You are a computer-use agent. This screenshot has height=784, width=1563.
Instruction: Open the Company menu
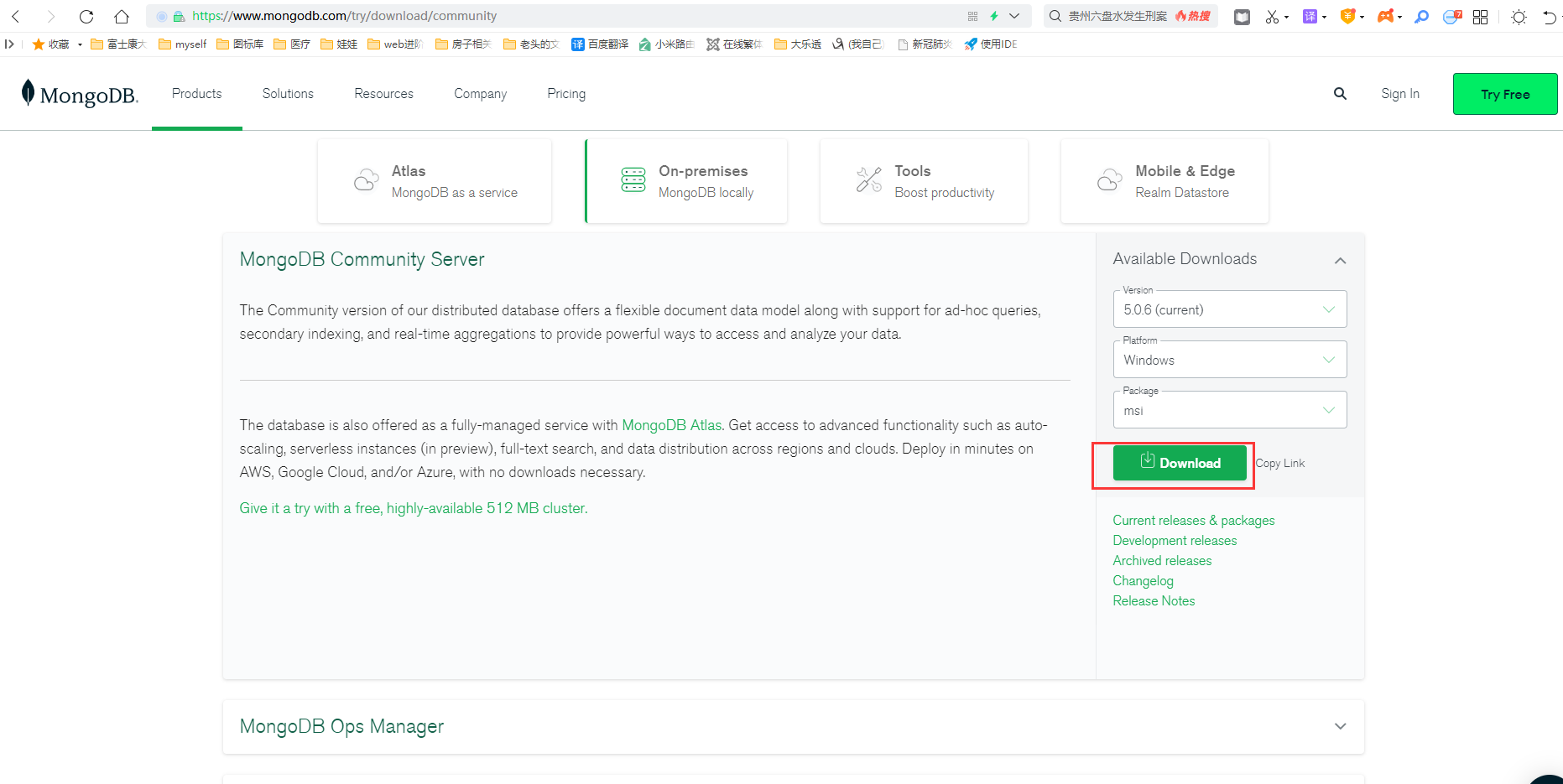pos(481,94)
